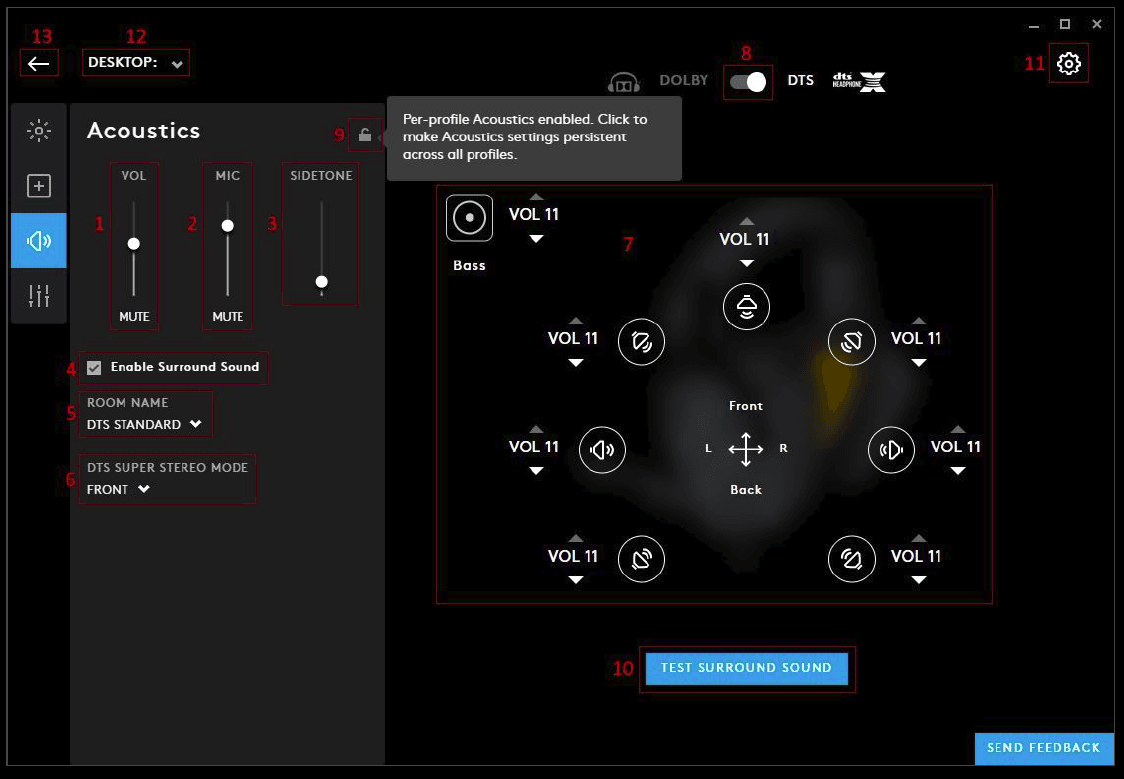Select the lighting icon in the sidebar
Screen dimensions: 1124x779
point(38,131)
